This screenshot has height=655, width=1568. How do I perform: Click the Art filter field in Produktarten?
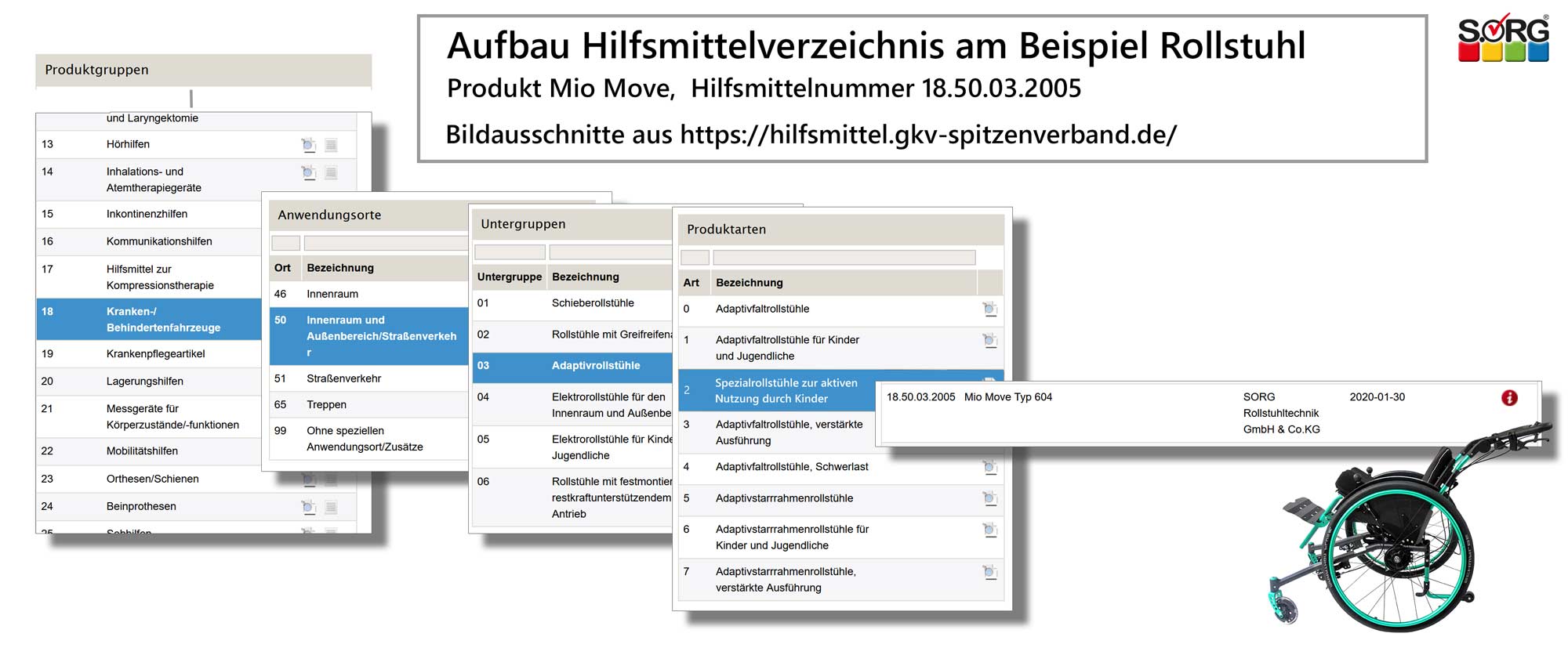tap(695, 258)
